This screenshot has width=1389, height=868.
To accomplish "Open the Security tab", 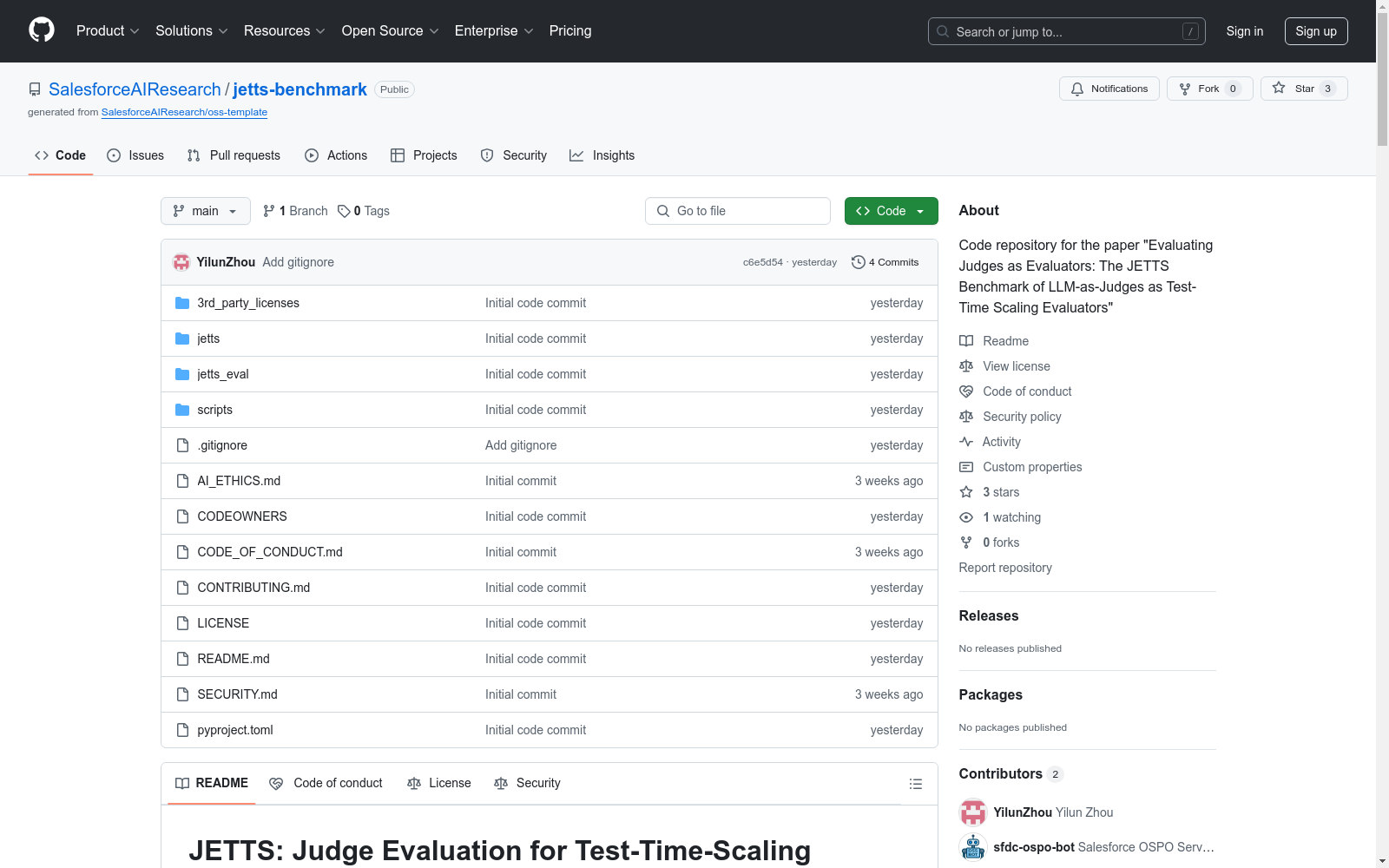I will tap(514, 155).
